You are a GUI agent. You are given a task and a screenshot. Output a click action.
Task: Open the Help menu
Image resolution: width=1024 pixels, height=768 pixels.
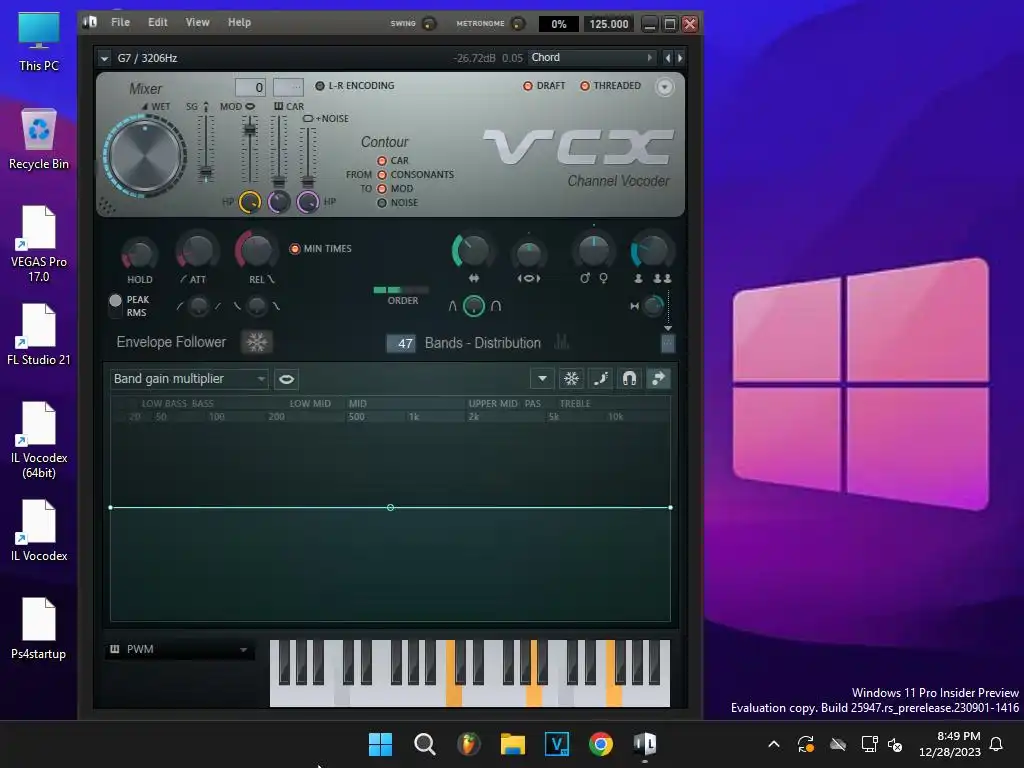[x=239, y=22]
